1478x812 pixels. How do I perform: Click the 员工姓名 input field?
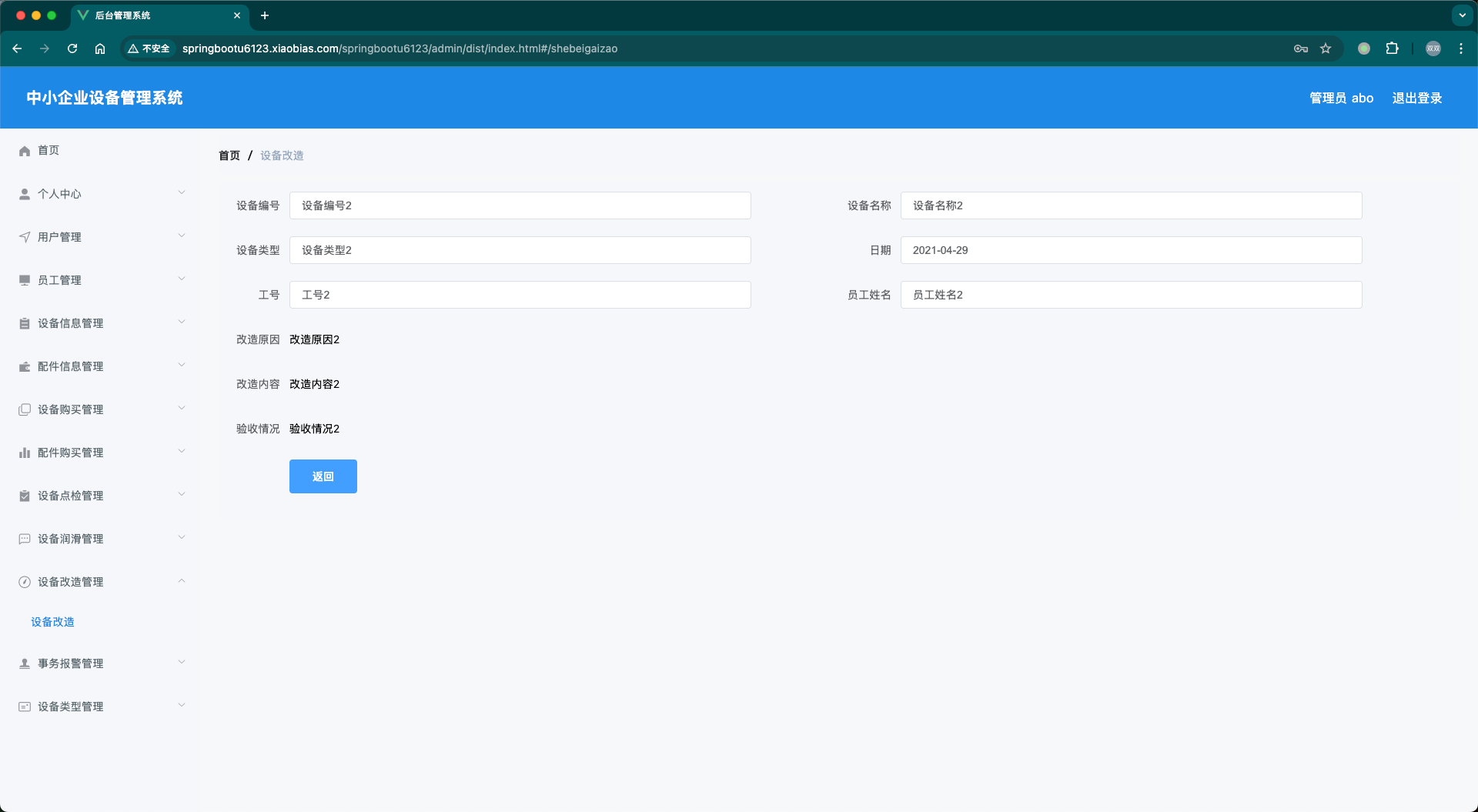point(1132,295)
